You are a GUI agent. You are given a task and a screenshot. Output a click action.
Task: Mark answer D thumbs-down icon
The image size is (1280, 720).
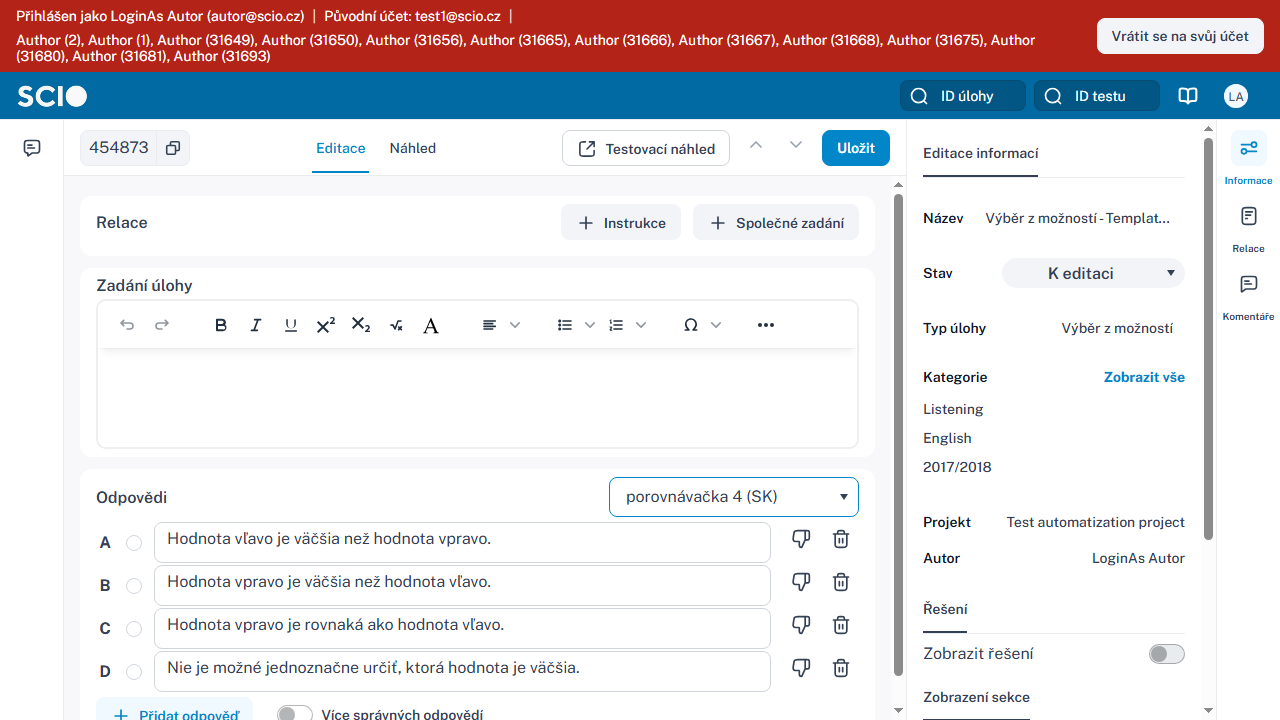[801, 668]
